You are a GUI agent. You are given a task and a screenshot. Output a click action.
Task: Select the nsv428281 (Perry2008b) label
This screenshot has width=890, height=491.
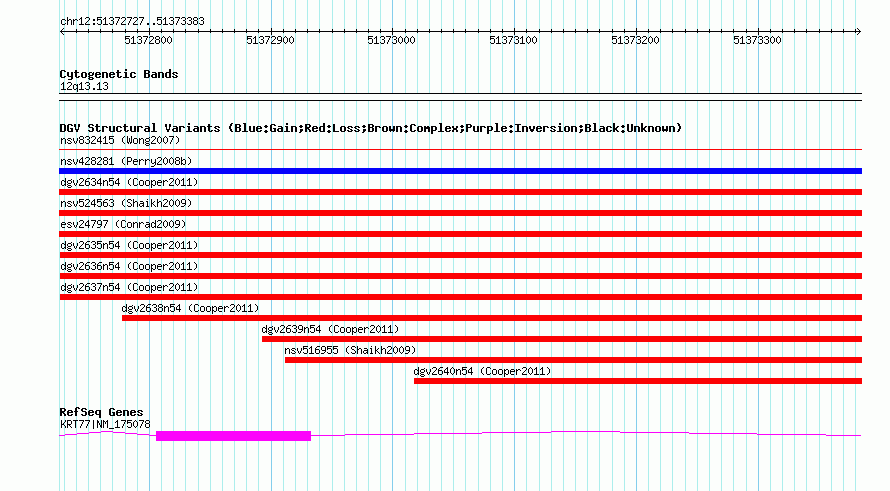click(126, 161)
